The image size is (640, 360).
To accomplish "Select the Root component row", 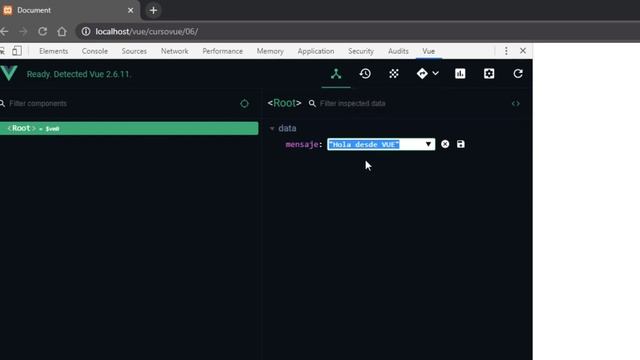I will [x=129, y=129].
